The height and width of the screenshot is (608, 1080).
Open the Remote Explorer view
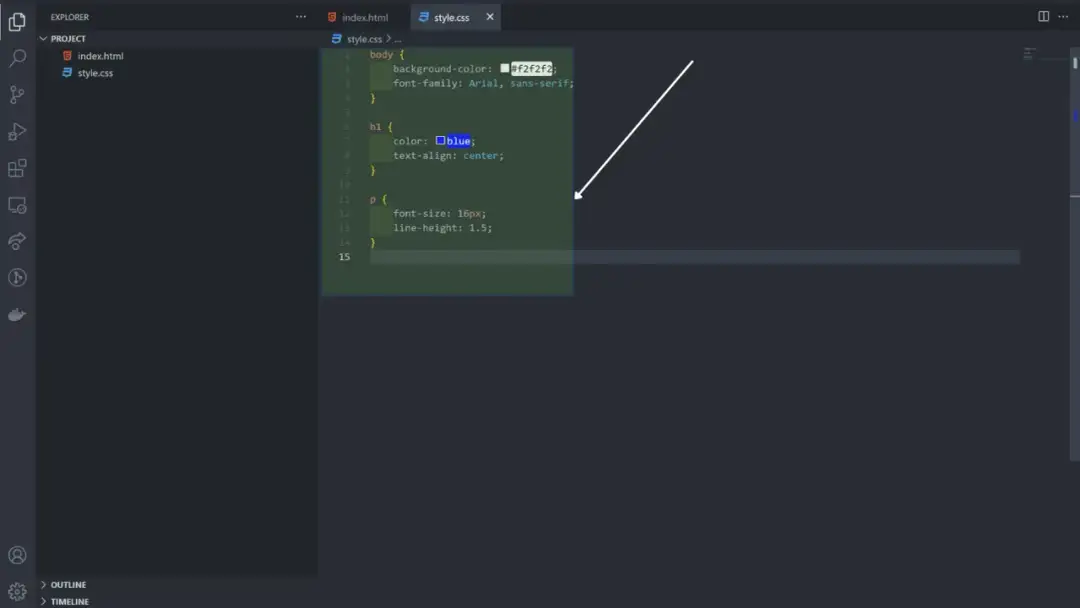click(16, 204)
